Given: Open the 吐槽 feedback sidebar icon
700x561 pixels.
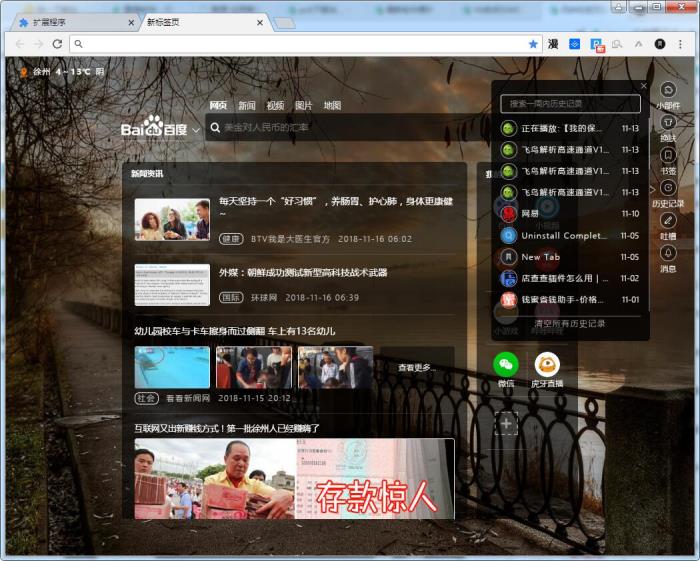Looking at the screenshot, I should [668, 220].
